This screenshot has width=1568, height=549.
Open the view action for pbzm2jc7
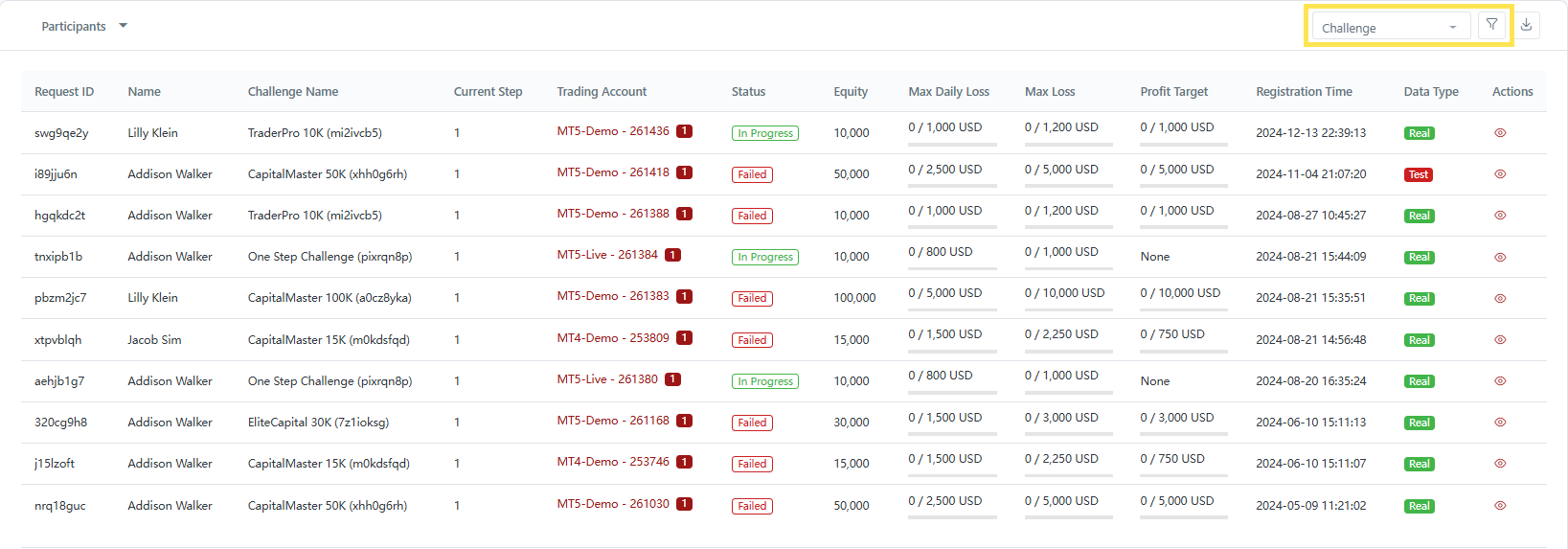click(x=1500, y=299)
